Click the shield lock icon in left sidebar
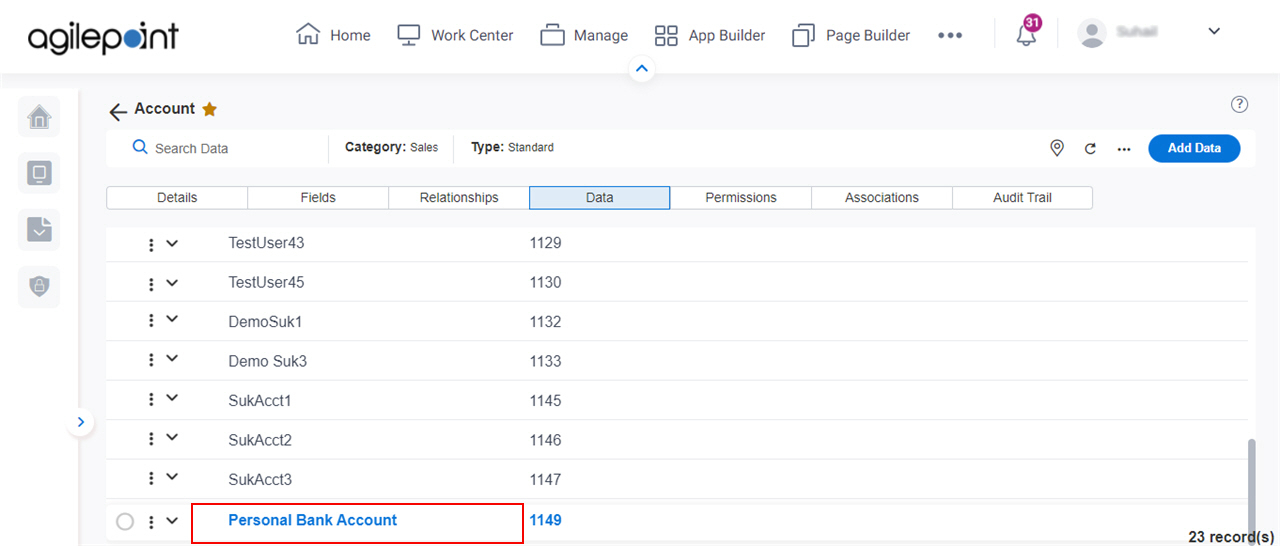The image size is (1280, 546). point(39,286)
